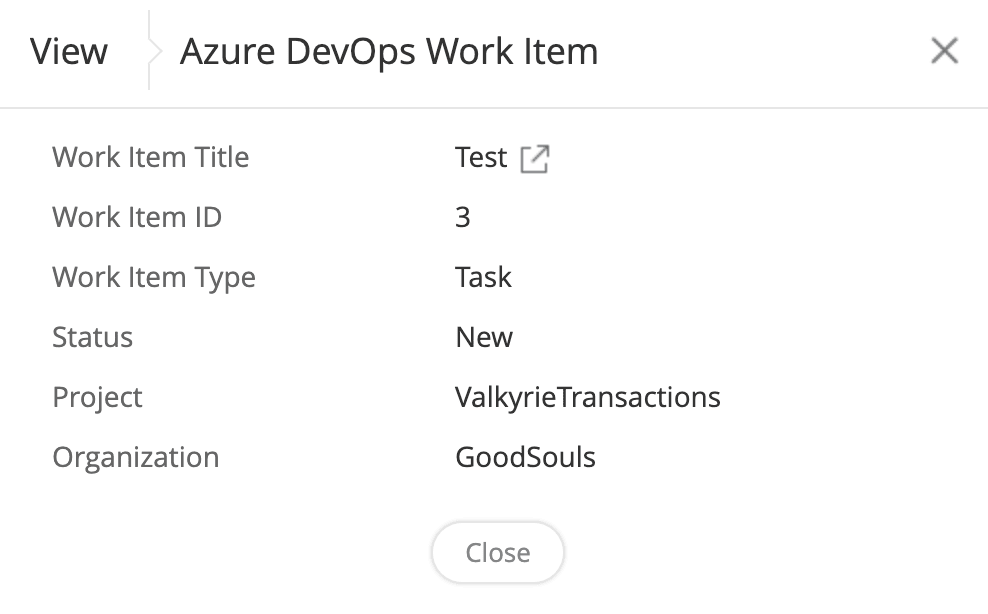Open the work item external link icon
Viewport: 988px width, 614px height.
coord(535,159)
